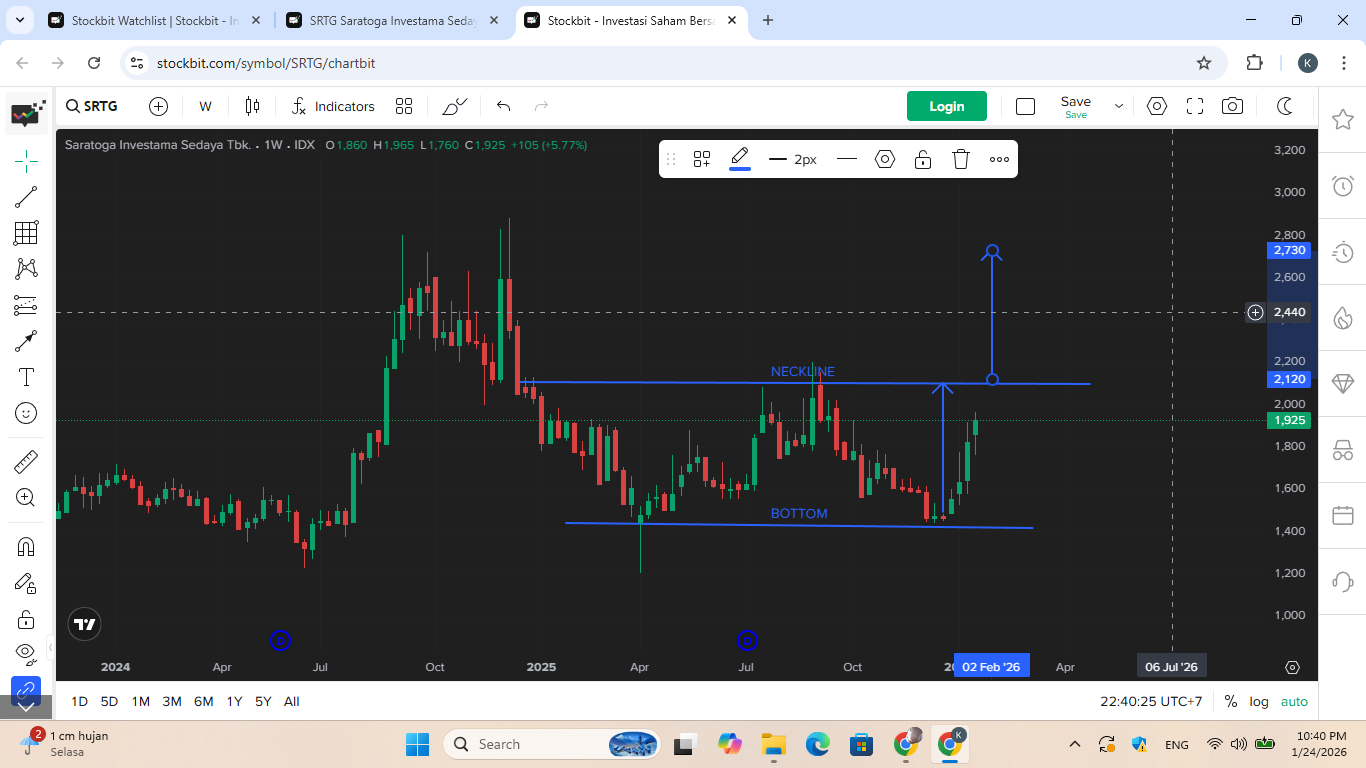Select the ruler measure tool
This screenshot has height=768, width=1366.
pyautogui.click(x=26, y=462)
